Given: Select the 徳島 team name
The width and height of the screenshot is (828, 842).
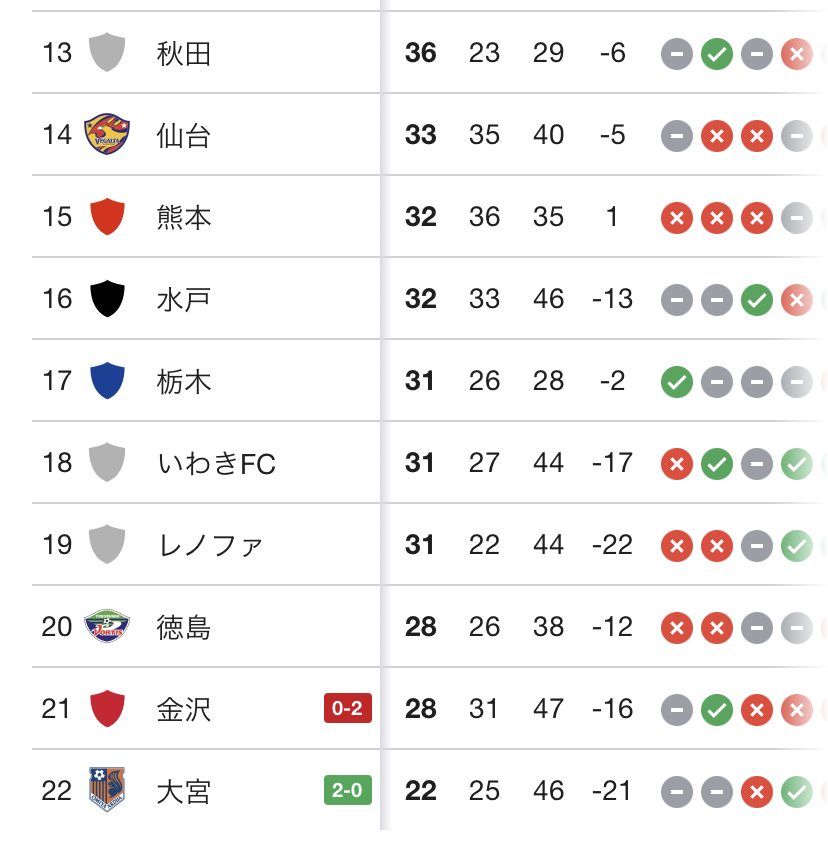Looking at the screenshot, I should [x=184, y=627].
